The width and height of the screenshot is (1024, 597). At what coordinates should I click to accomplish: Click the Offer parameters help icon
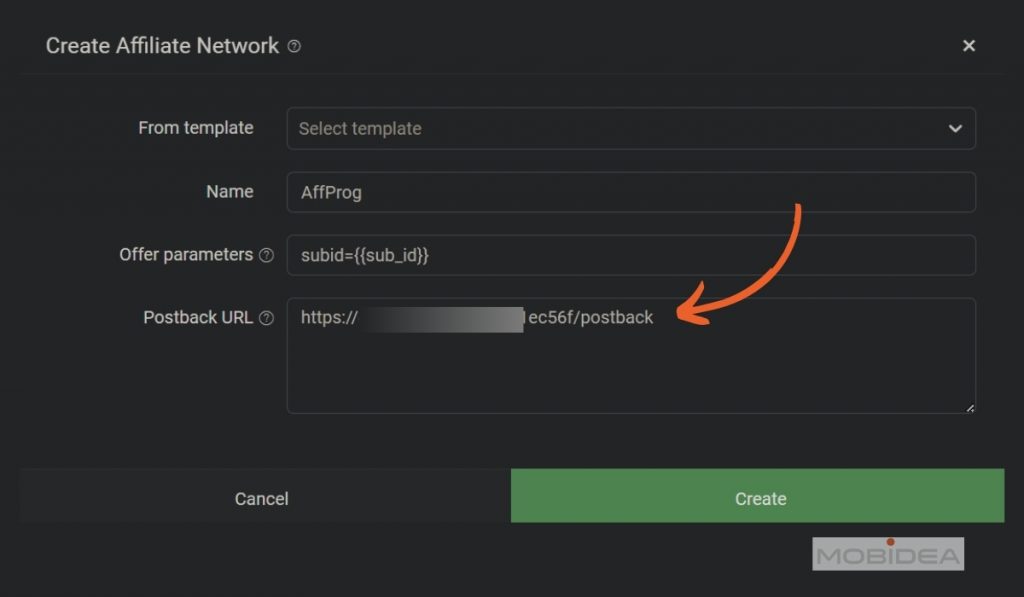coord(266,255)
